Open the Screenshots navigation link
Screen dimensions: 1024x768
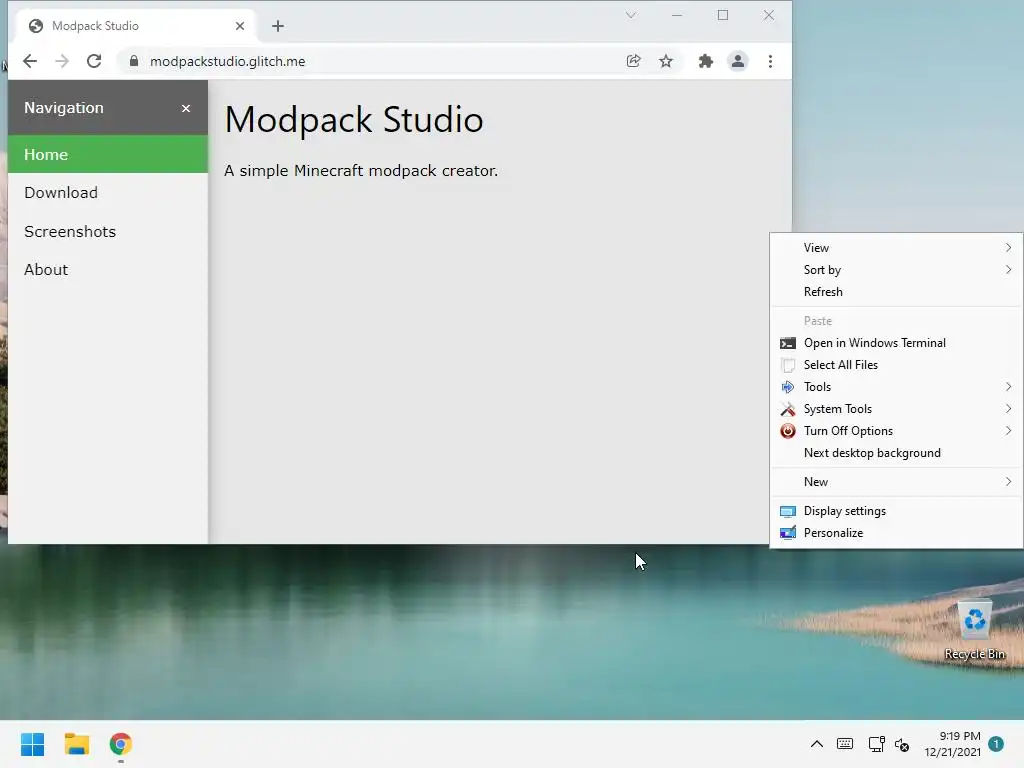click(x=108, y=231)
